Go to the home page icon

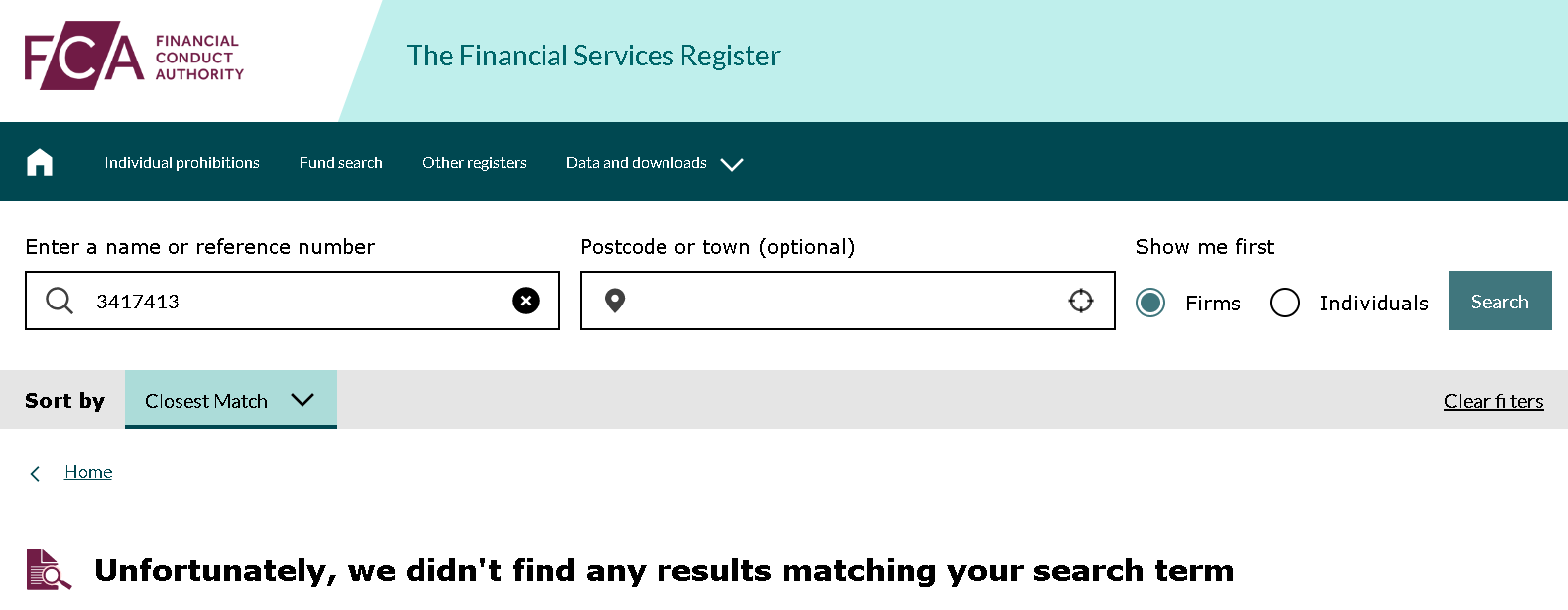point(40,162)
